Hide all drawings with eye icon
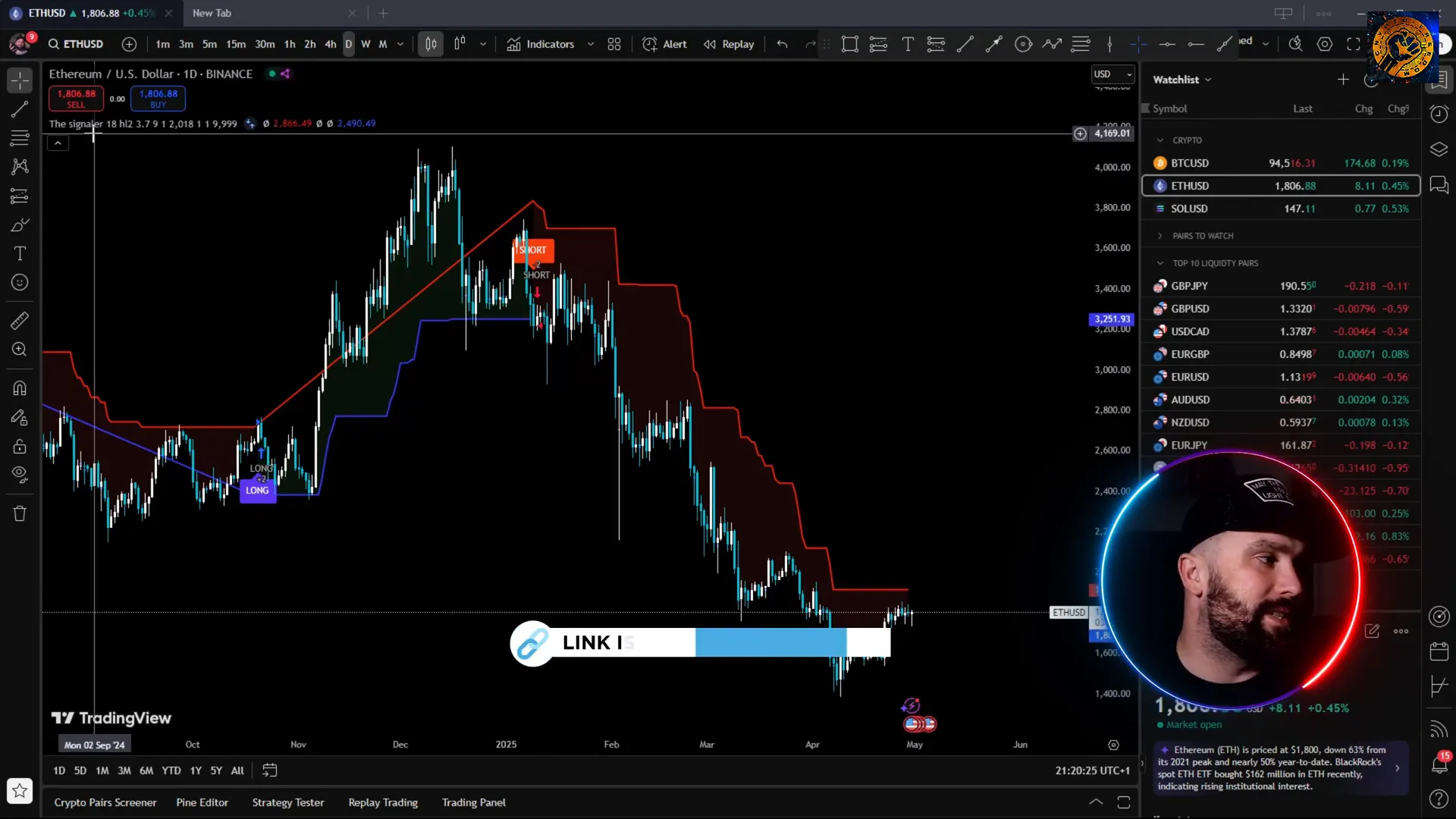Screen dimensions: 1456x819 click(x=20, y=475)
